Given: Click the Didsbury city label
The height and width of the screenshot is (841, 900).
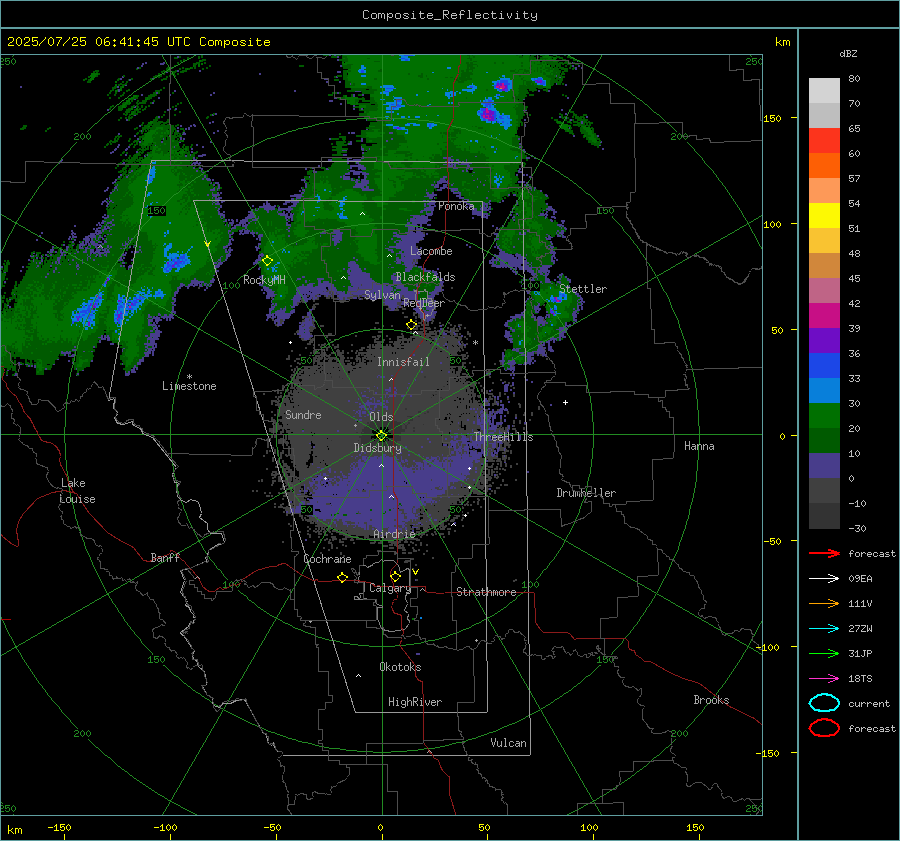Looking at the screenshot, I should tap(377, 448).
